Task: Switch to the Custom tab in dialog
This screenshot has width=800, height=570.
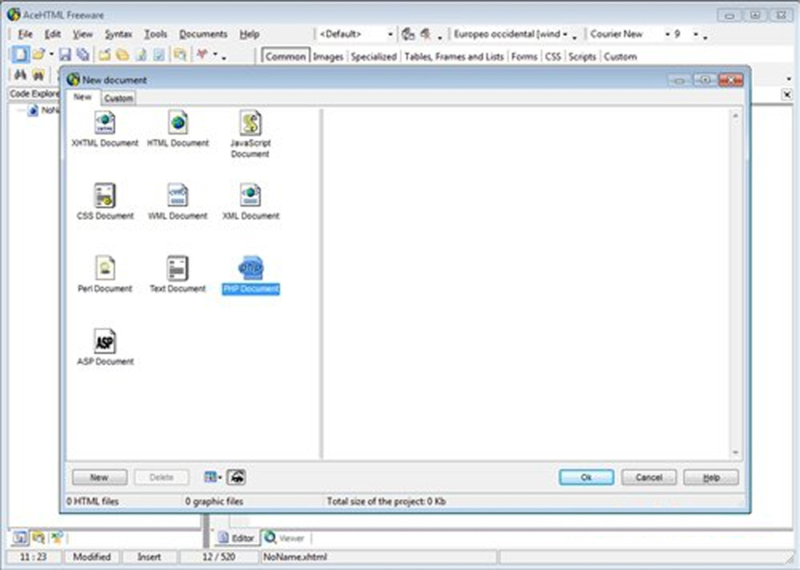Action: pos(118,98)
